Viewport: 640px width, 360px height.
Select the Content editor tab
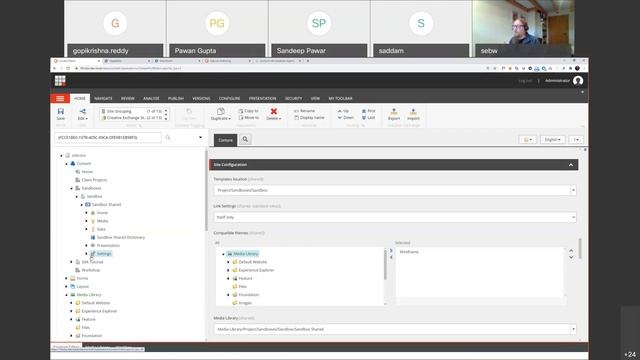coord(225,140)
